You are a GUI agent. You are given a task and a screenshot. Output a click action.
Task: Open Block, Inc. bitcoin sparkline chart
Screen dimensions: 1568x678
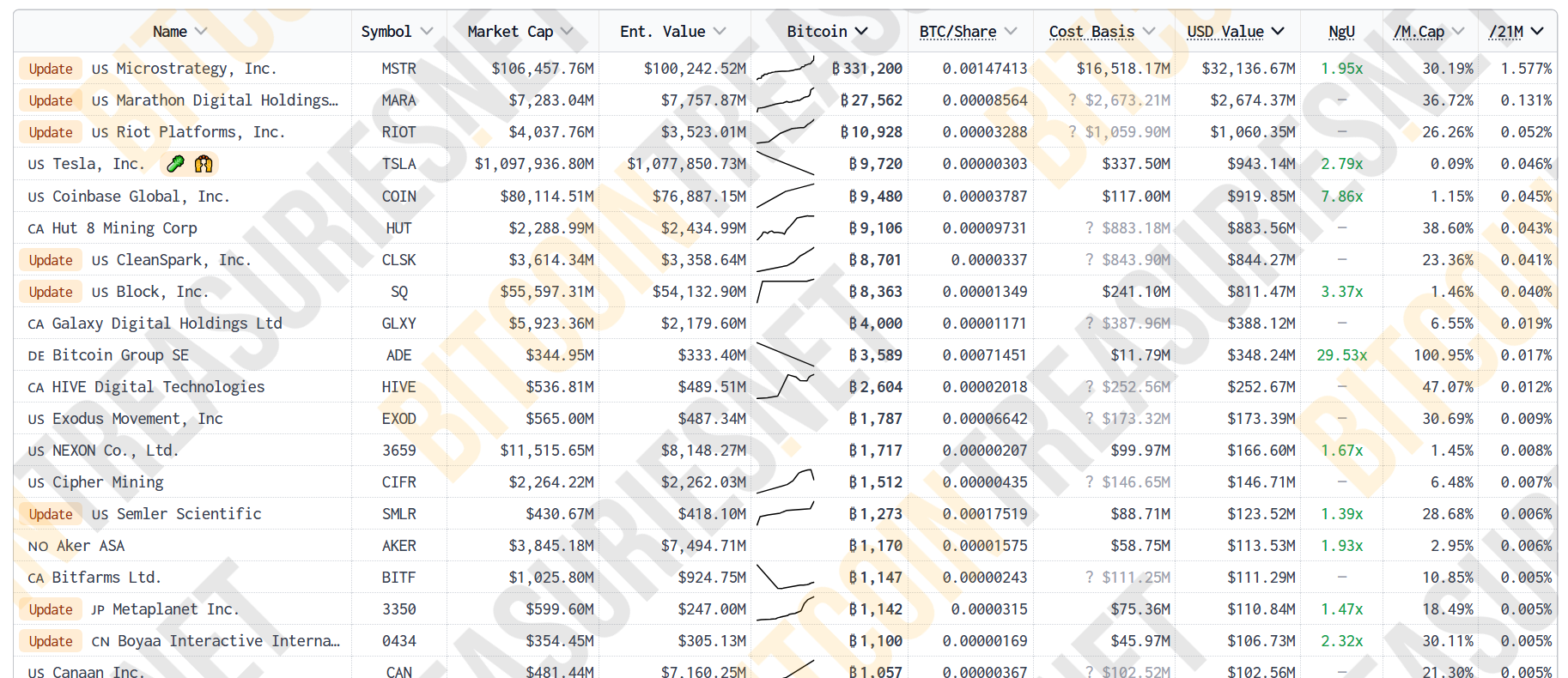(785, 292)
